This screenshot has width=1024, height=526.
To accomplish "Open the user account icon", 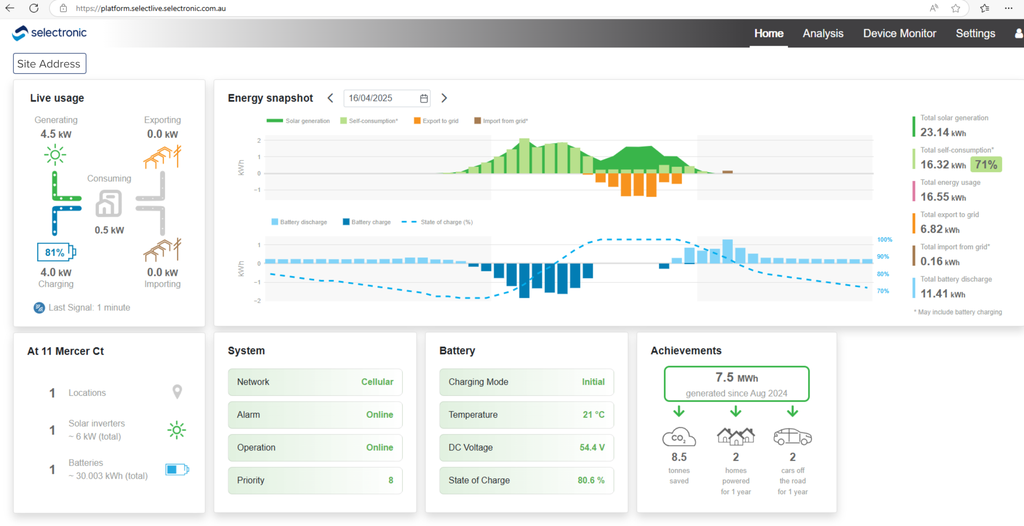I will point(1019,33).
